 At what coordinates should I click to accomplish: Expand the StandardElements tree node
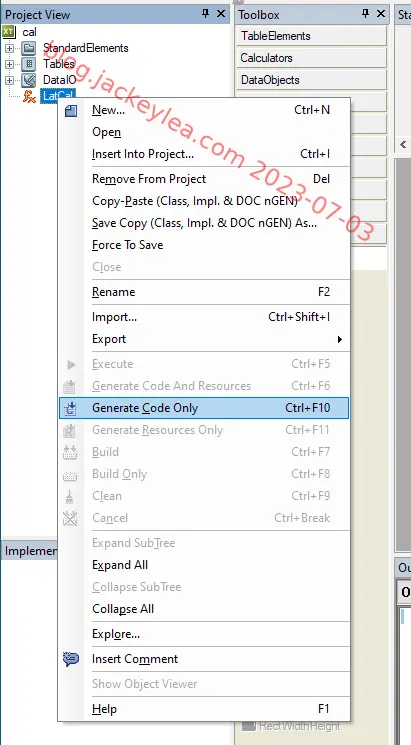(x=9, y=48)
